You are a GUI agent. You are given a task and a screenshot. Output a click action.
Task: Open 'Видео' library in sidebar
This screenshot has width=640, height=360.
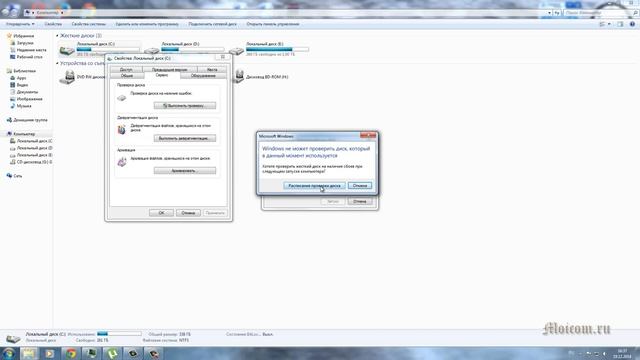[22, 85]
